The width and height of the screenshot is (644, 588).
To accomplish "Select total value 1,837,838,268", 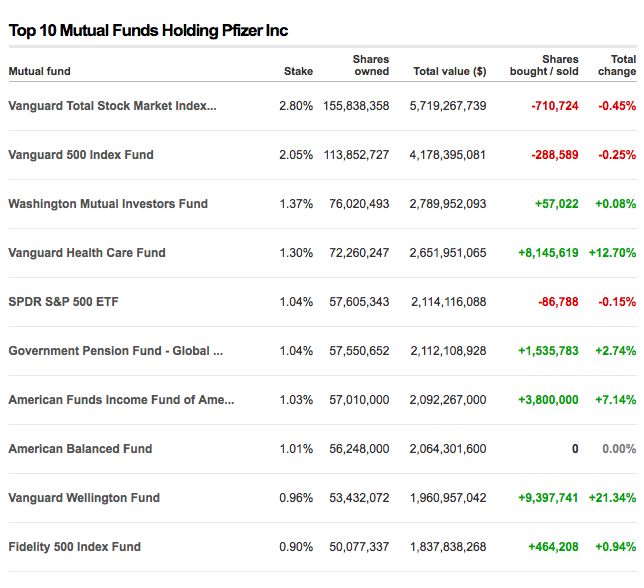I will 448,547.
